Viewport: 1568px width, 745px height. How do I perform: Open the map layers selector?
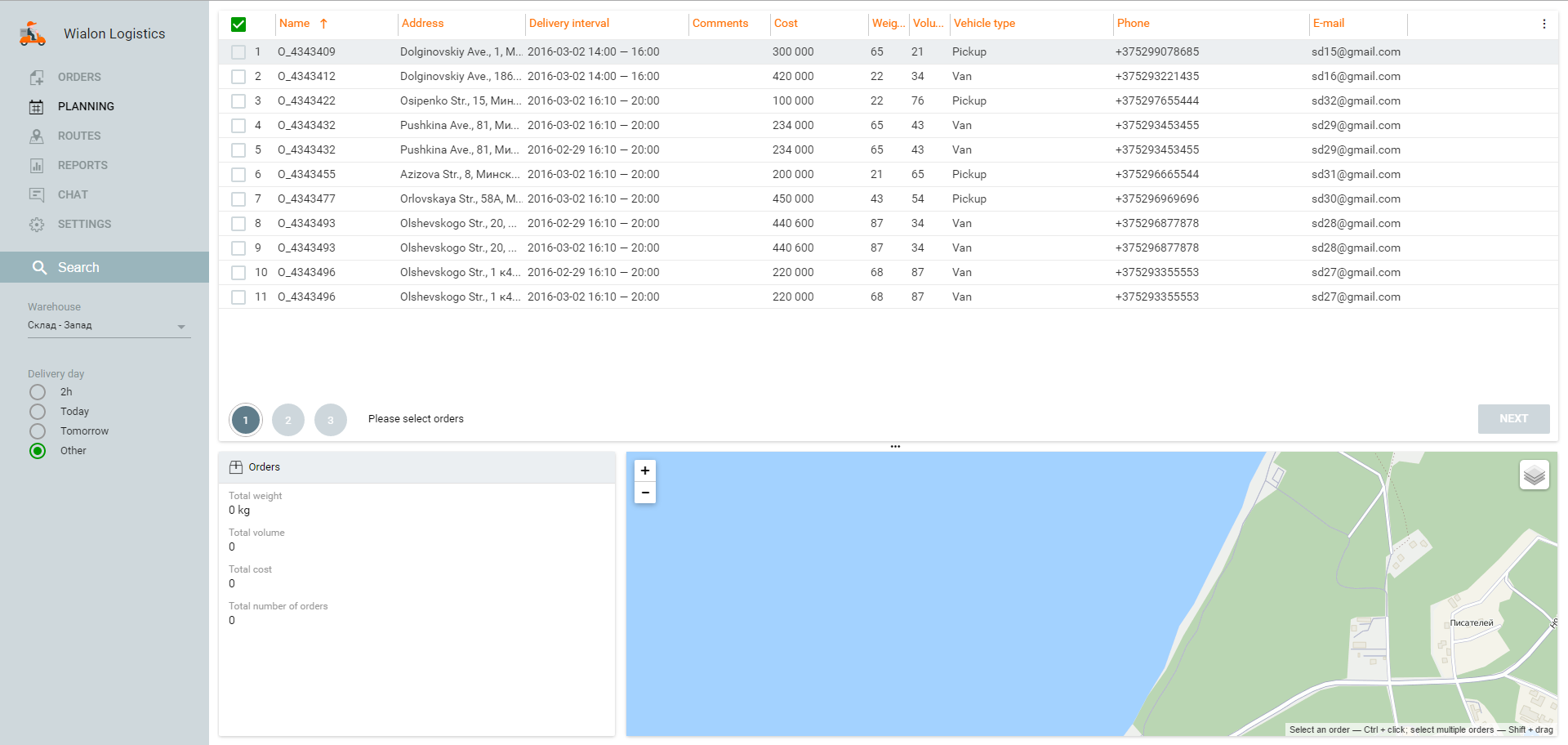(1534, 475)
